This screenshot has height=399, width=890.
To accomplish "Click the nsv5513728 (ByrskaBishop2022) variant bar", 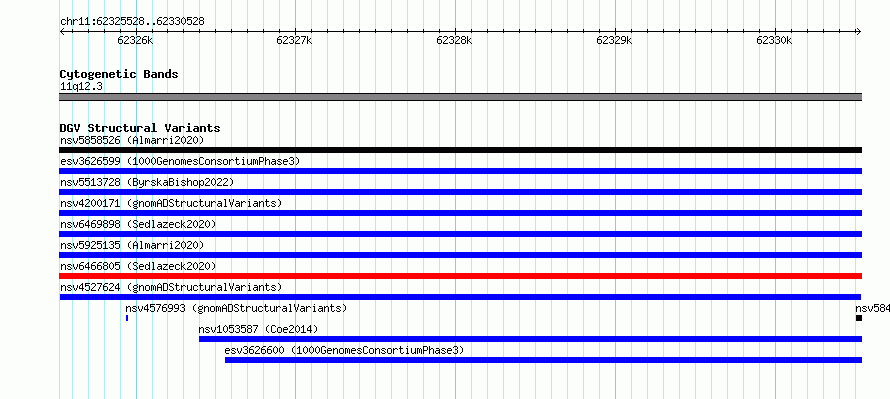I will 460,192.
